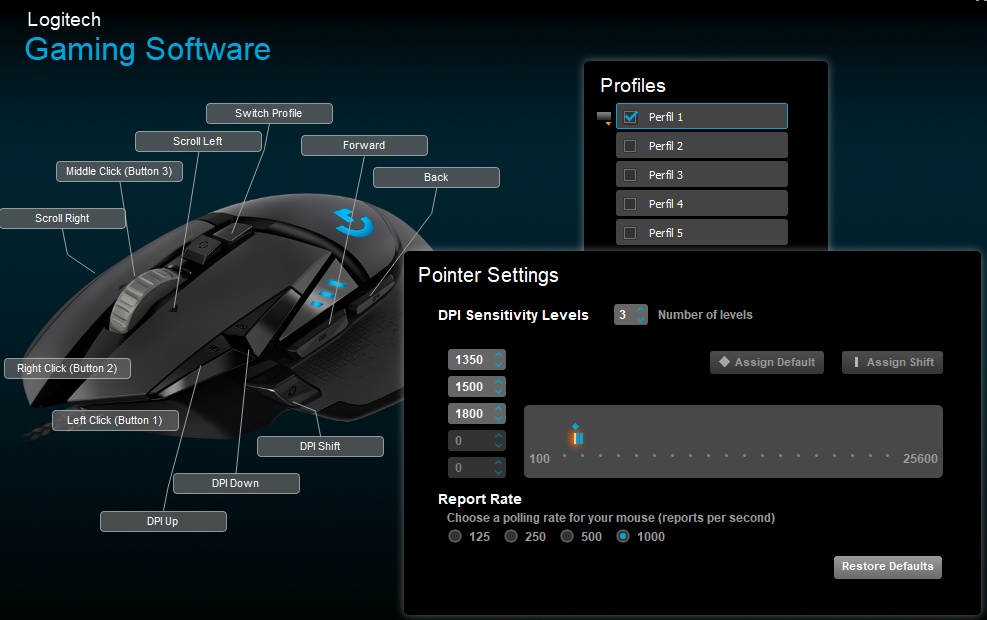Select the Scroll Left button label
The height and width of the screenshot is (620, 987).
198,142
